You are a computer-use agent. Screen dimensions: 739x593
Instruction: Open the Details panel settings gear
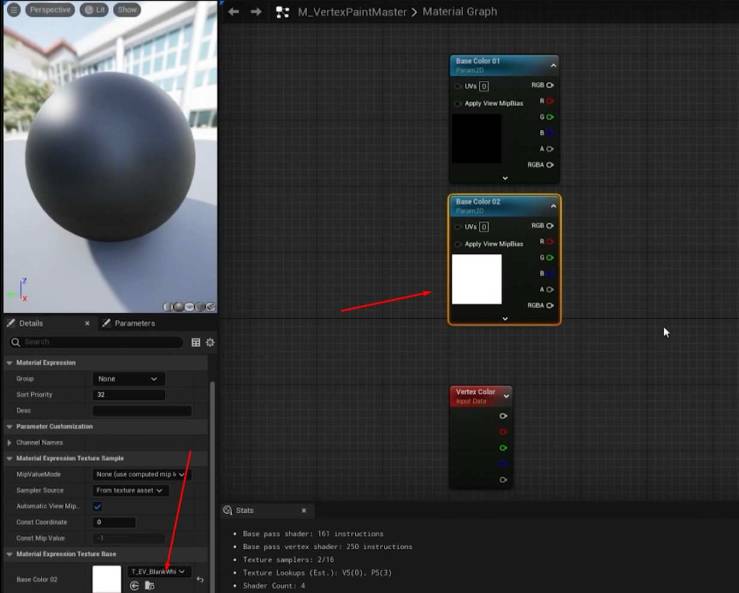pyautogui.click(x=210, y=342)
